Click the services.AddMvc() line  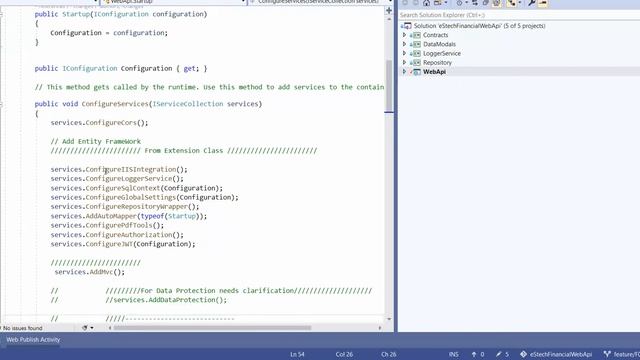[89, 272]
